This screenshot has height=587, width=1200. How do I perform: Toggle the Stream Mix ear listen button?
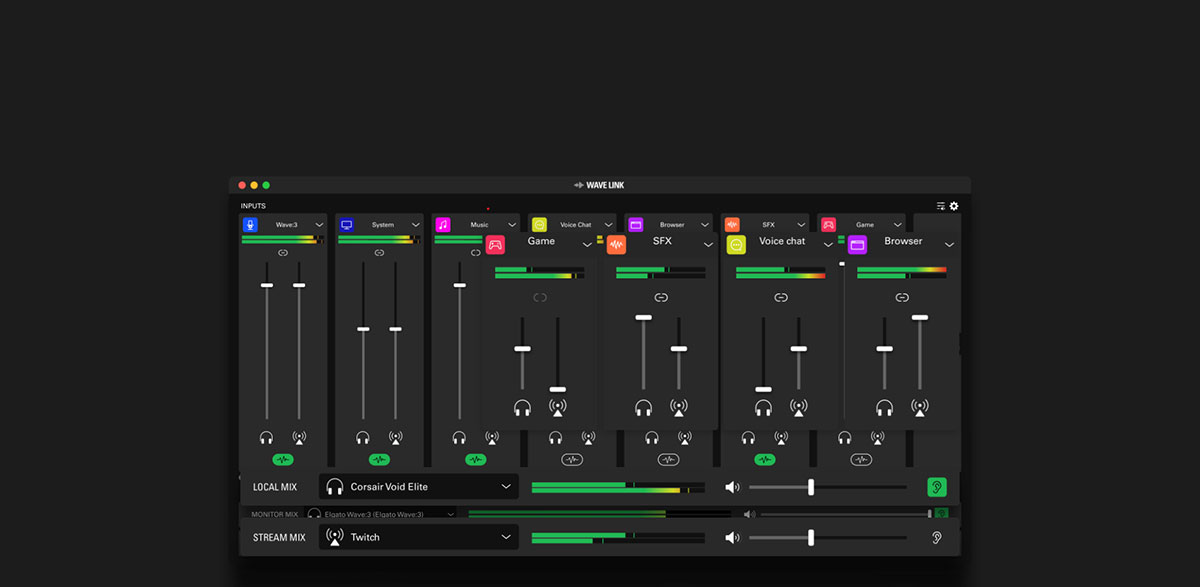937,537
